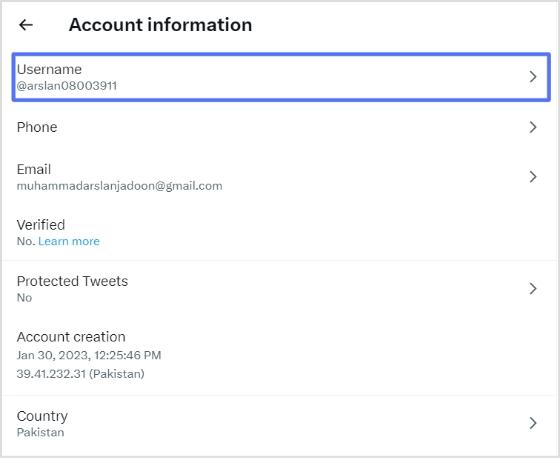Image resolution: width=560 pixels, height=458 pixels.
Task: Click the Learn more link
Action: point(69,241)
